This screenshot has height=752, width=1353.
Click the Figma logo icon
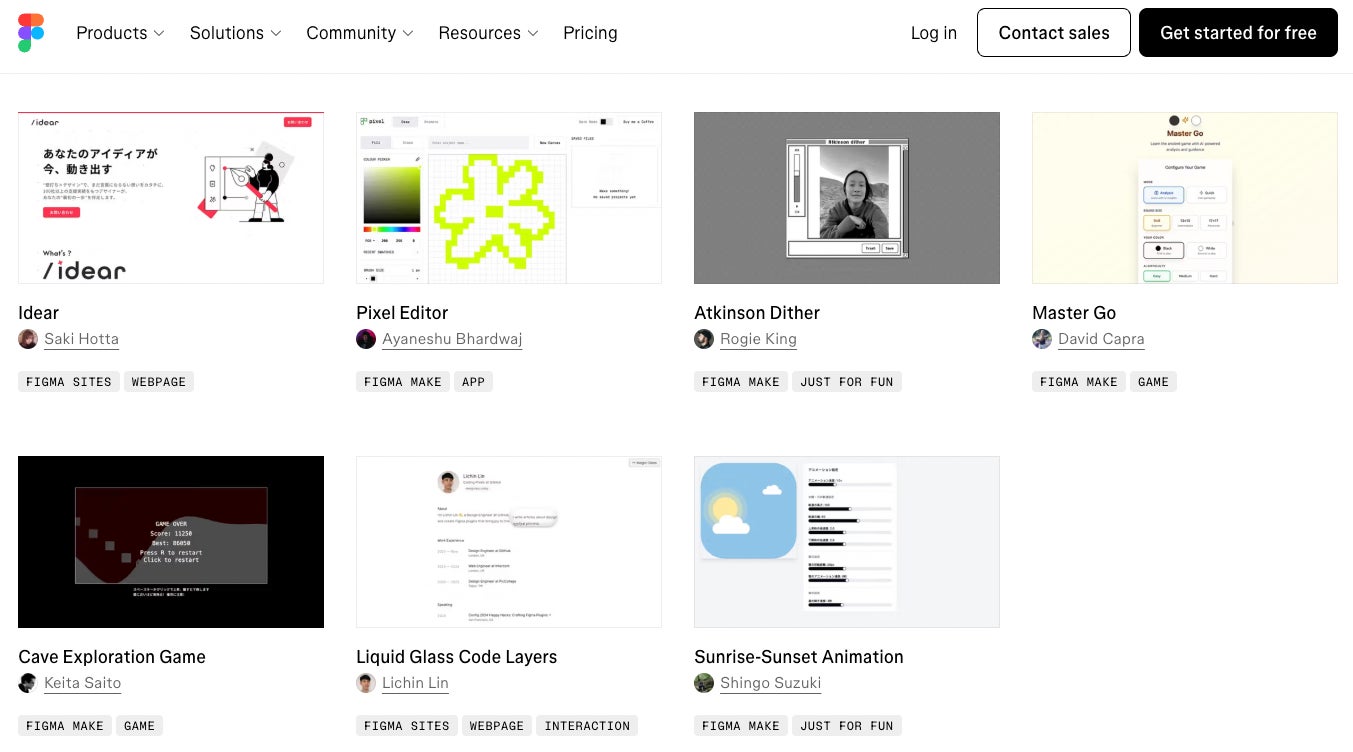31,33
